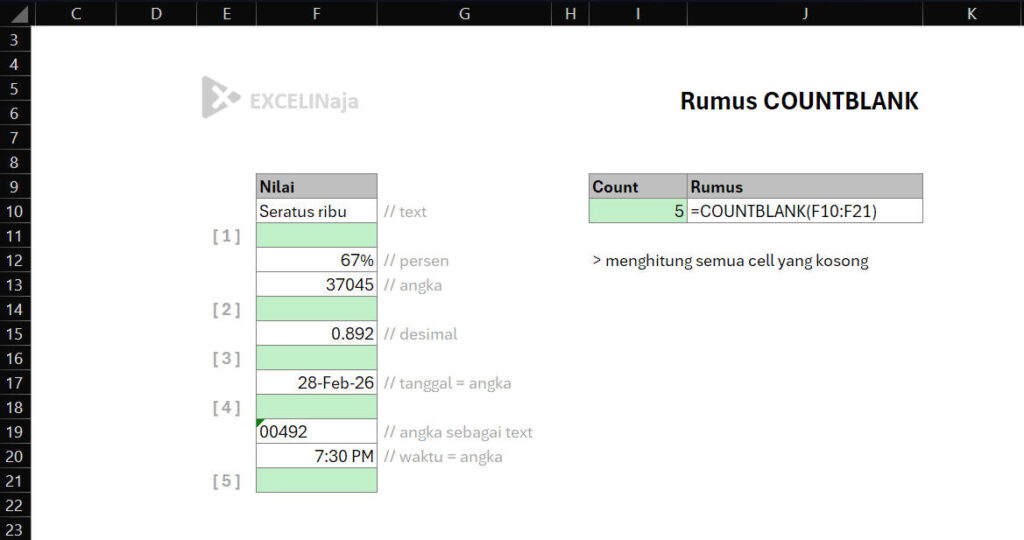Select column D header

click(x=156, y=13)
